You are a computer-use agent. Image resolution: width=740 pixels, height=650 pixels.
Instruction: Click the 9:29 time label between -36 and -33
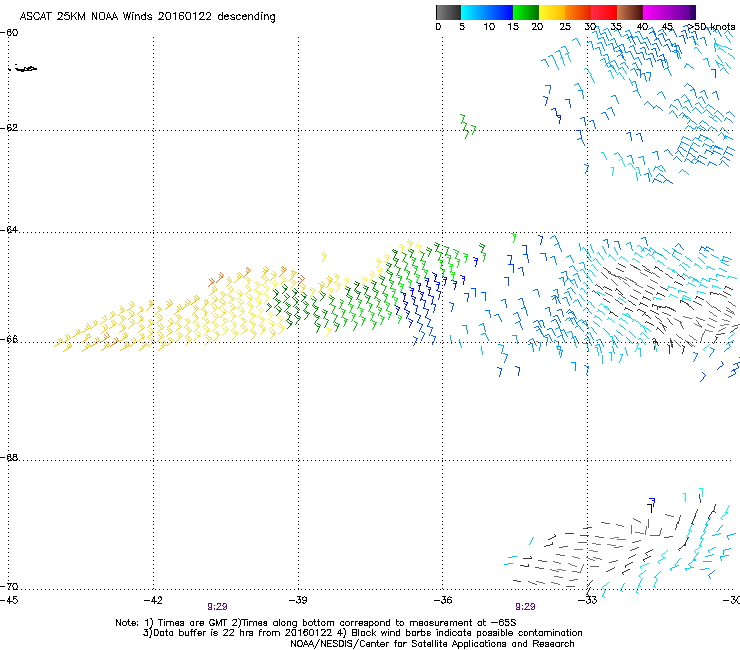point(525,607)
